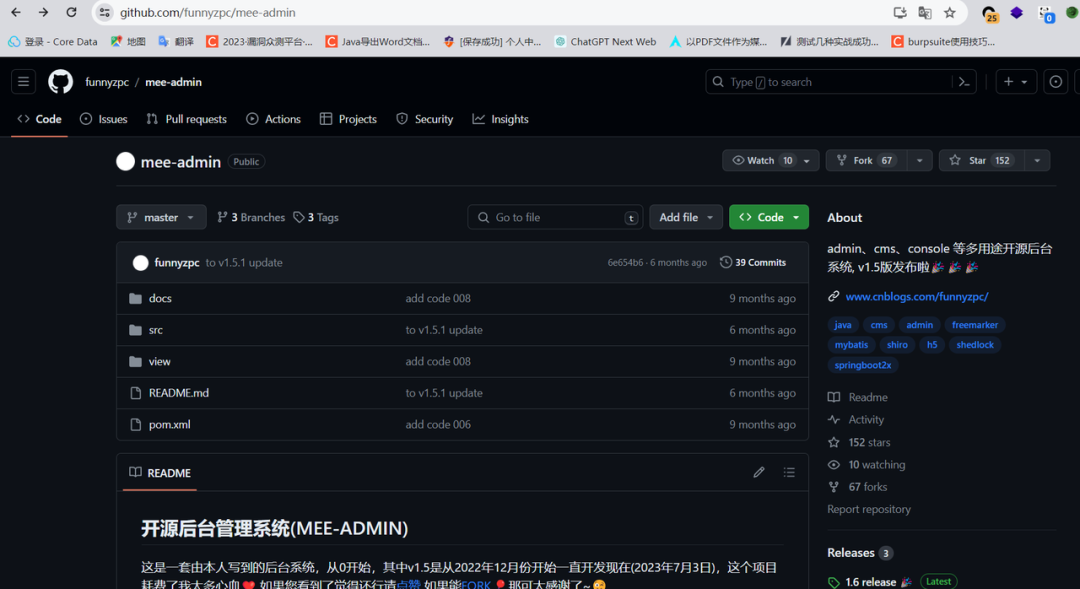Screen dimensions: 1080x589
Task: Open the ChatGPT Next Web bookmark
Action: pos(605,41)
